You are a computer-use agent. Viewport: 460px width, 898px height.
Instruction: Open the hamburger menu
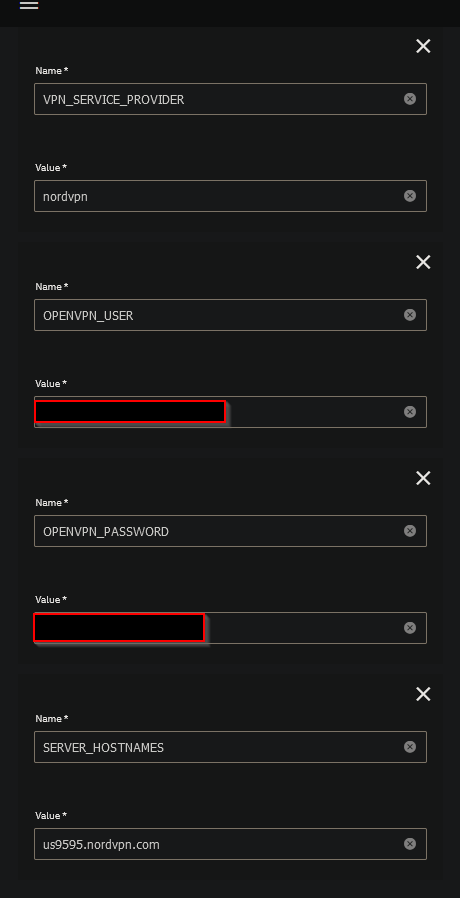click(x=29, y=5)
